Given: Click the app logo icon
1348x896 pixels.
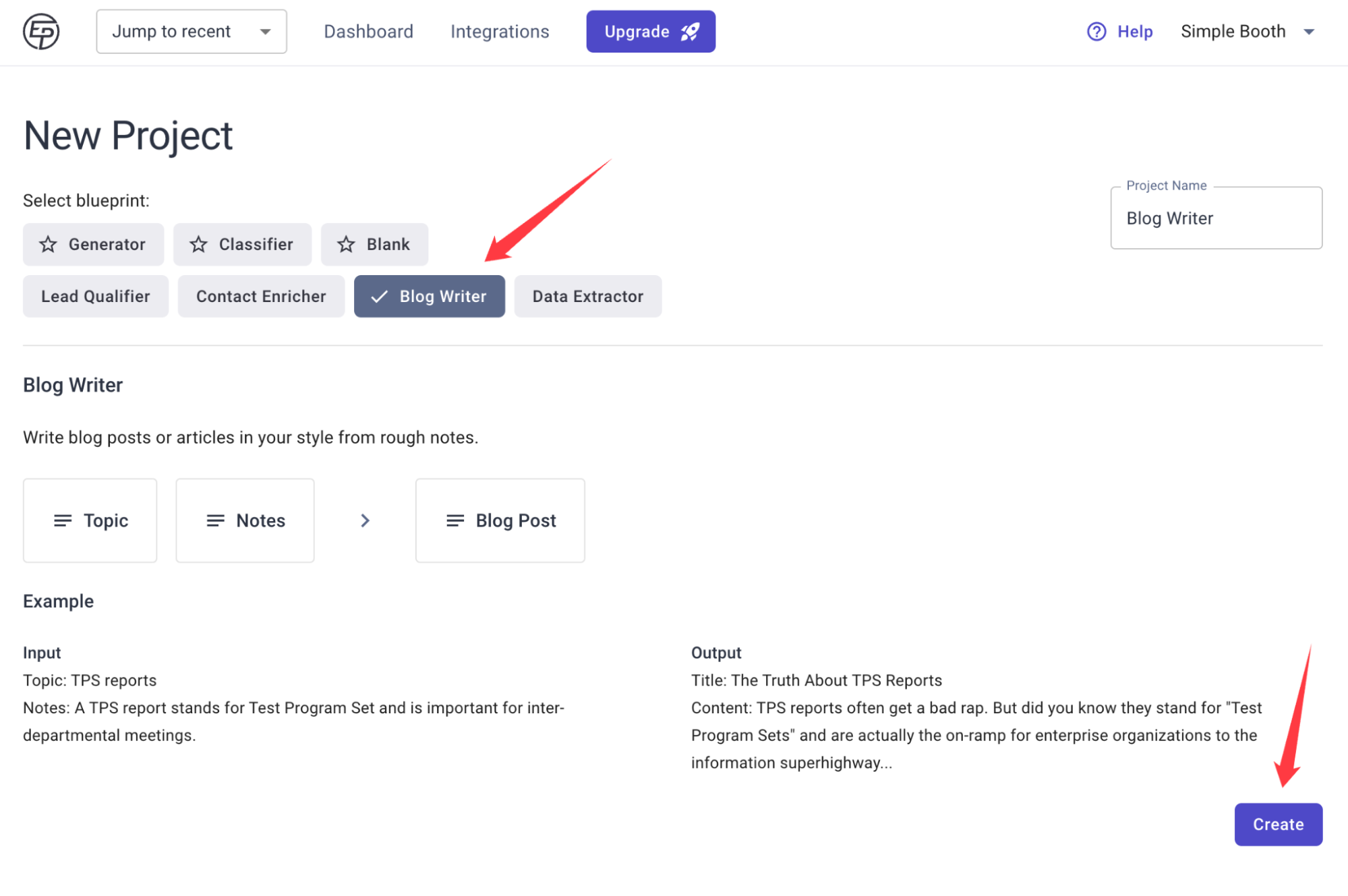Looking at the screenshot, I should (x=41, y=32).
